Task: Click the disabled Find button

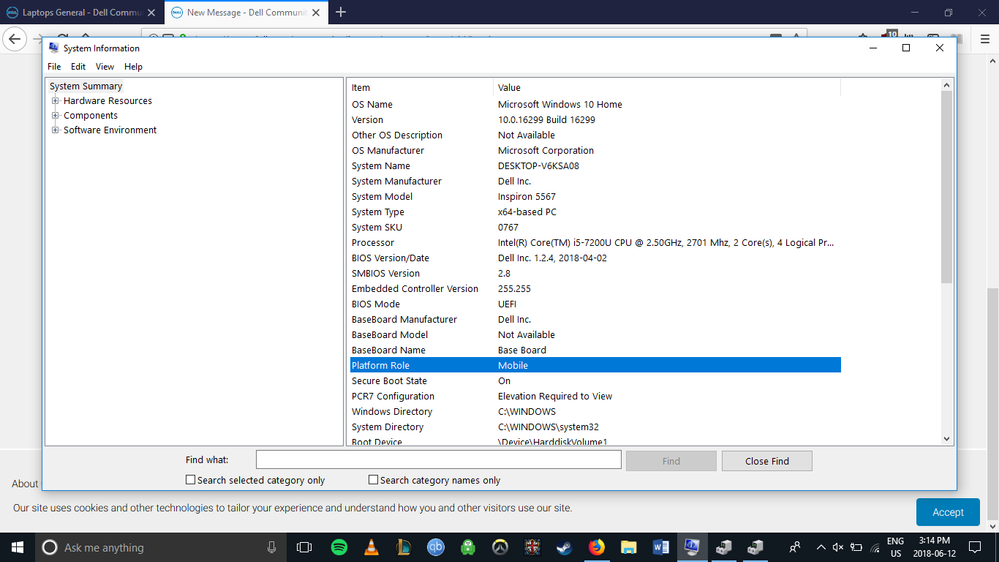Action: point(671,461)
